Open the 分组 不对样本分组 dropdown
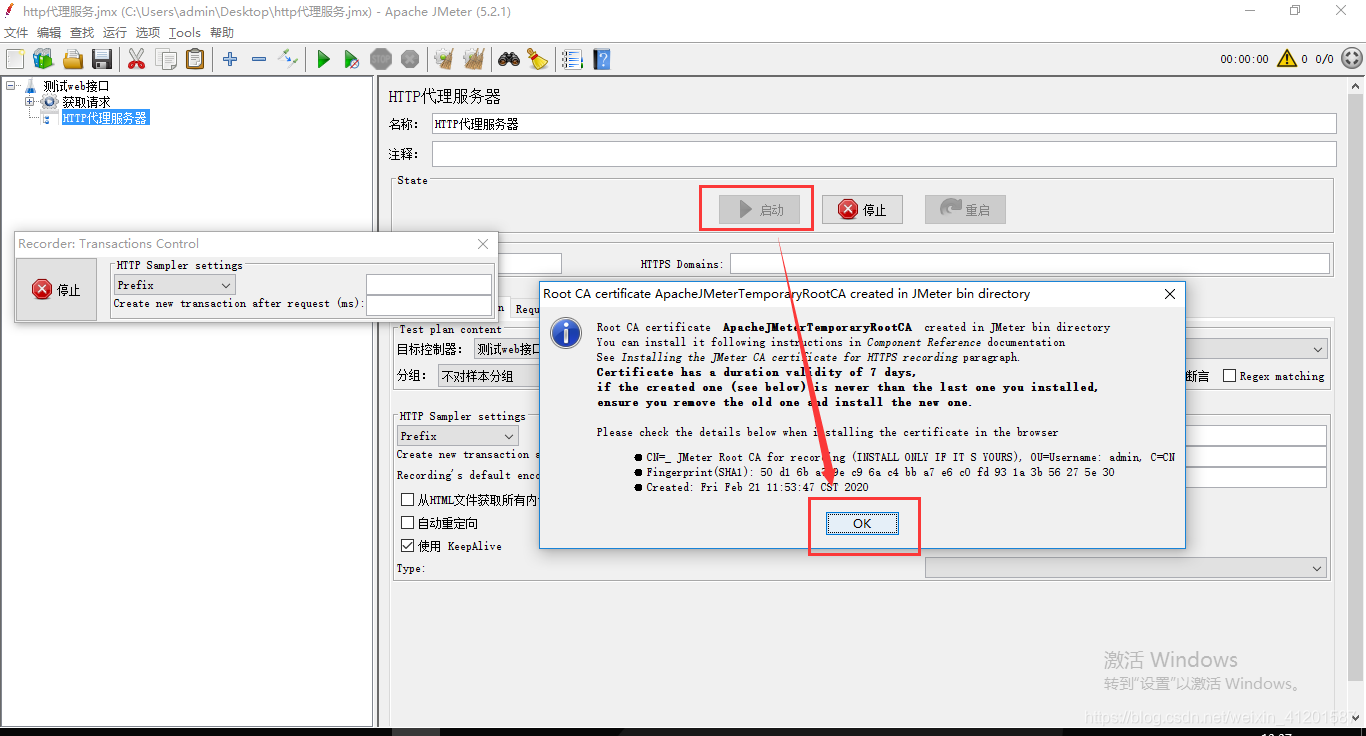Image resolution: width=1366 pixels, height=736 pixels. tap(488, 376)
